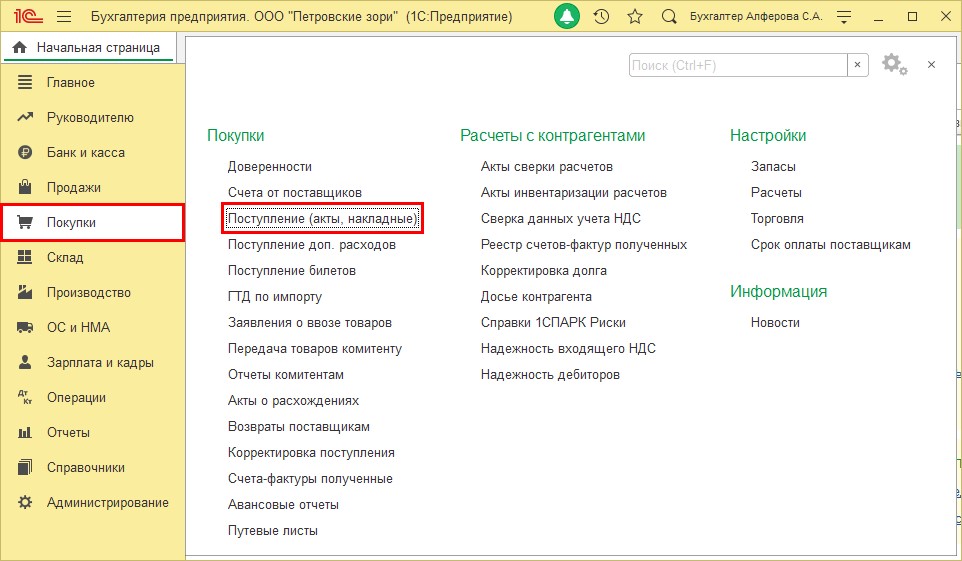This screenshot has width=962, height=561.
Task: Open Срок оплаты поставщикам settings
Action: click(831, 244)
